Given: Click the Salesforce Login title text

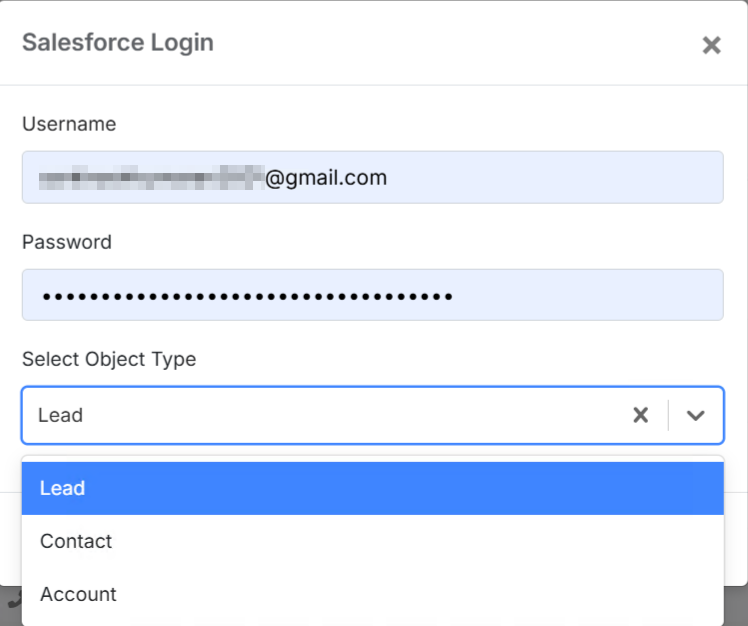Looking at the screenshot, I should tap(118, 43).
